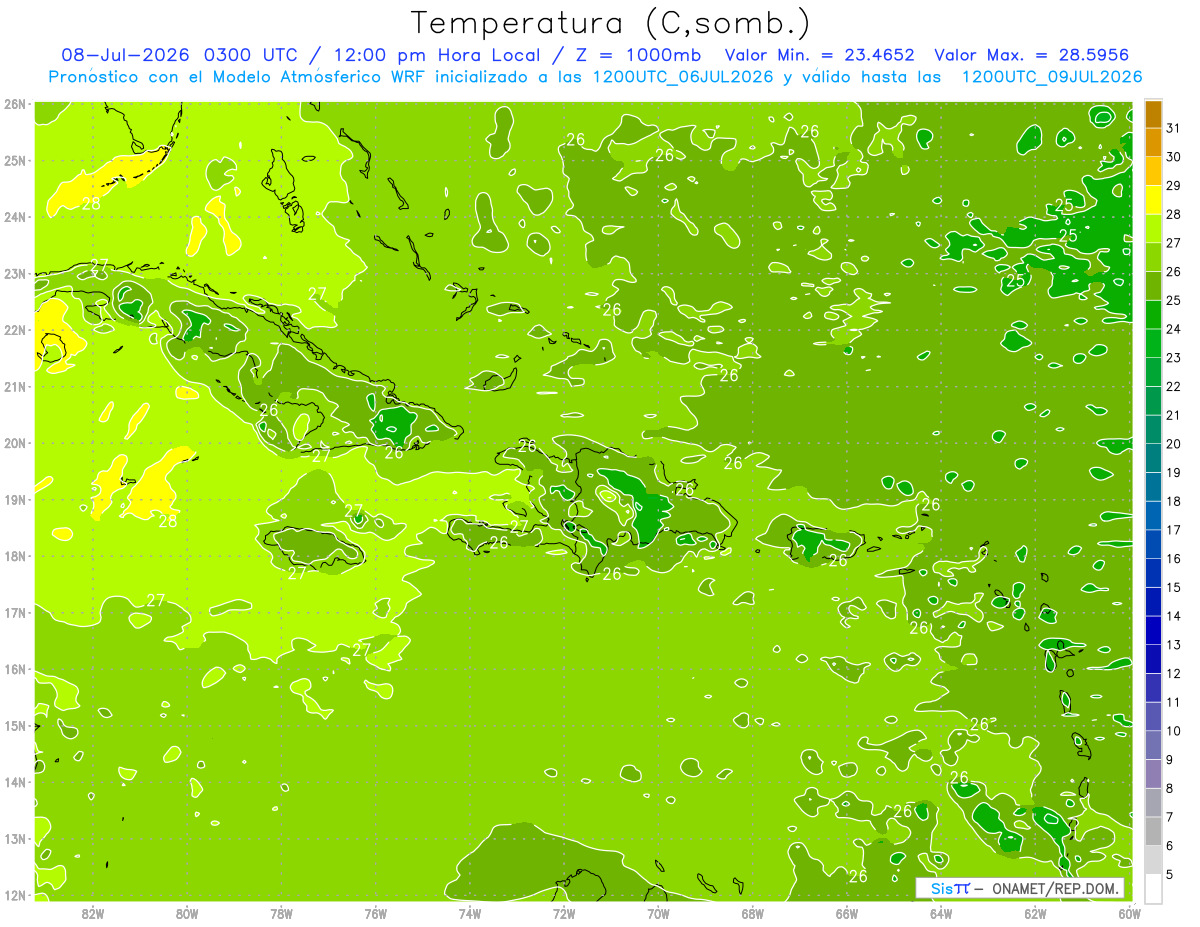Click the 62W longitude axis label
1200x927 pixels.
tap(1035, 912)
